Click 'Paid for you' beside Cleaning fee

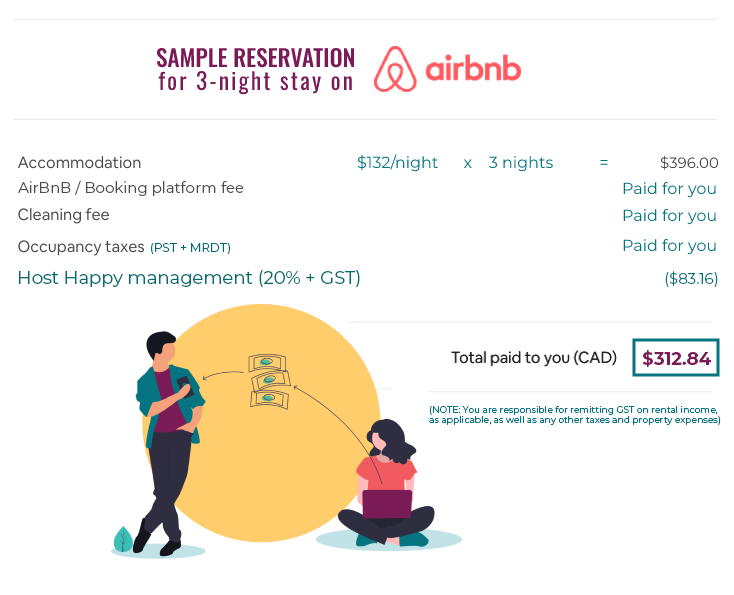point(669,216)
